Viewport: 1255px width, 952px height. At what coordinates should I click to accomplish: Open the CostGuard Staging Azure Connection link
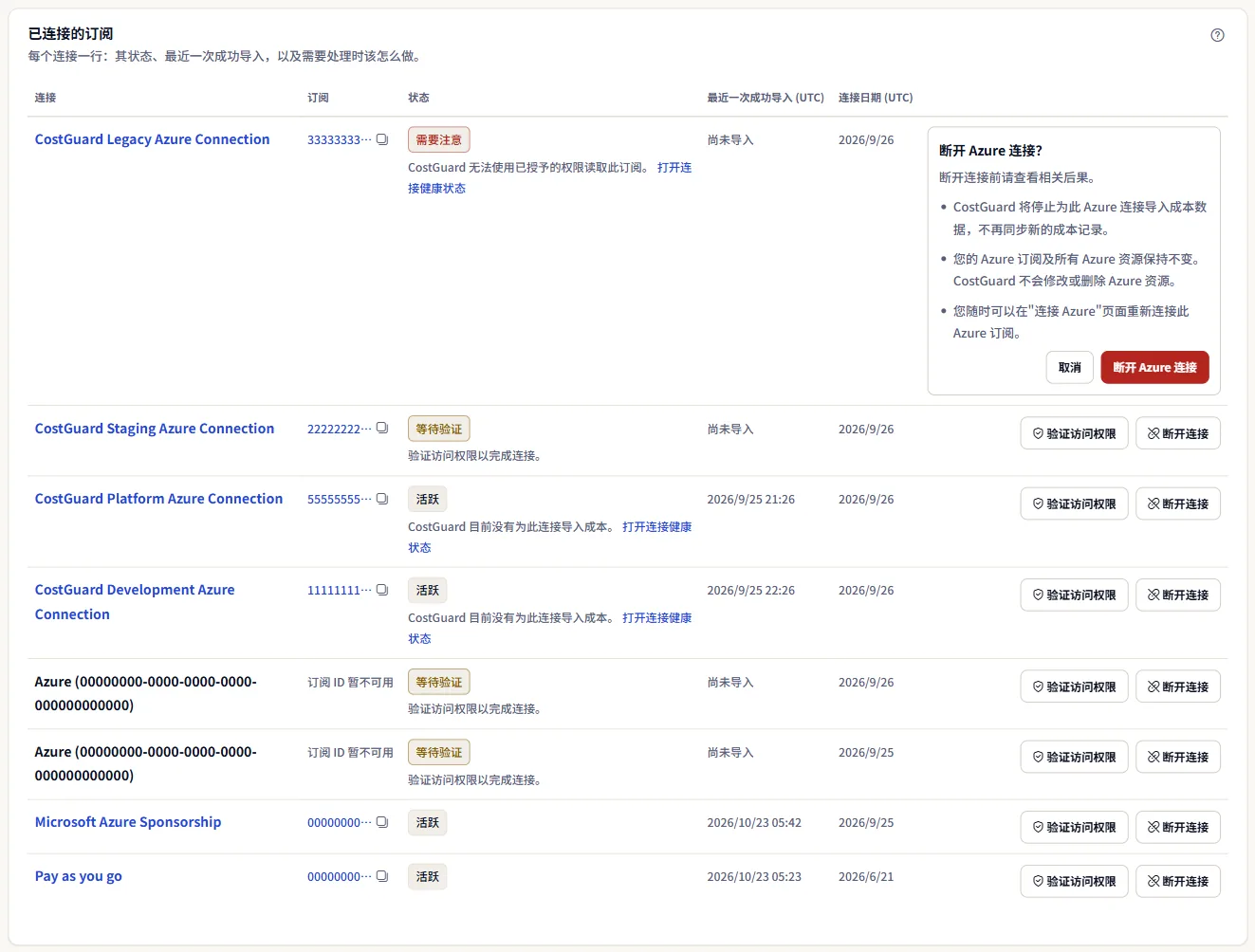(x=155, y=429)
